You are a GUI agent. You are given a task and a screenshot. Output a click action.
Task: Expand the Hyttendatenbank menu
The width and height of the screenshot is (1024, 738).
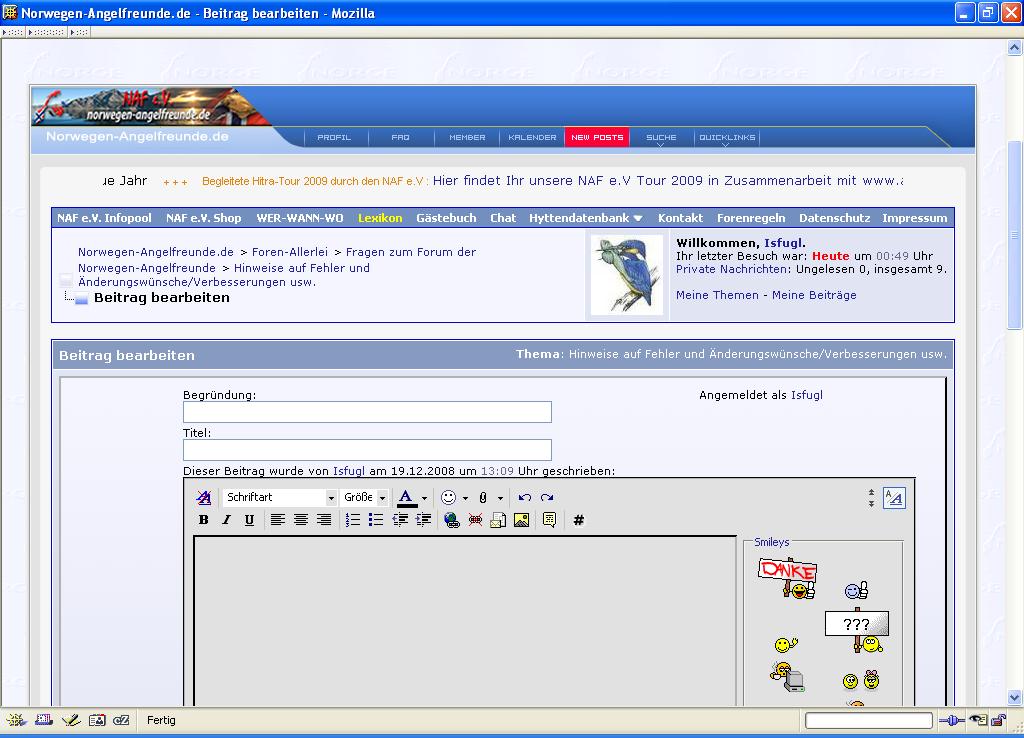[x=586, y=218]
